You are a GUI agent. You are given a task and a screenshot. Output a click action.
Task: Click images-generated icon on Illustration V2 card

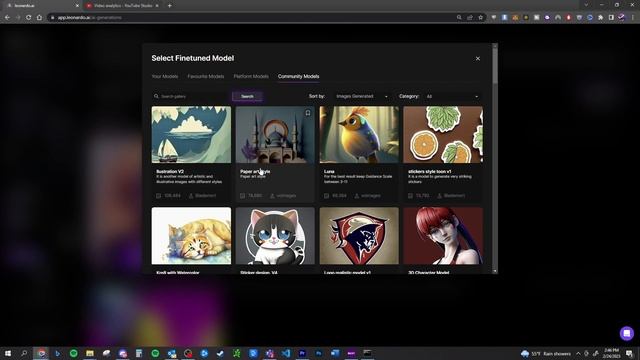click(158, 196)
